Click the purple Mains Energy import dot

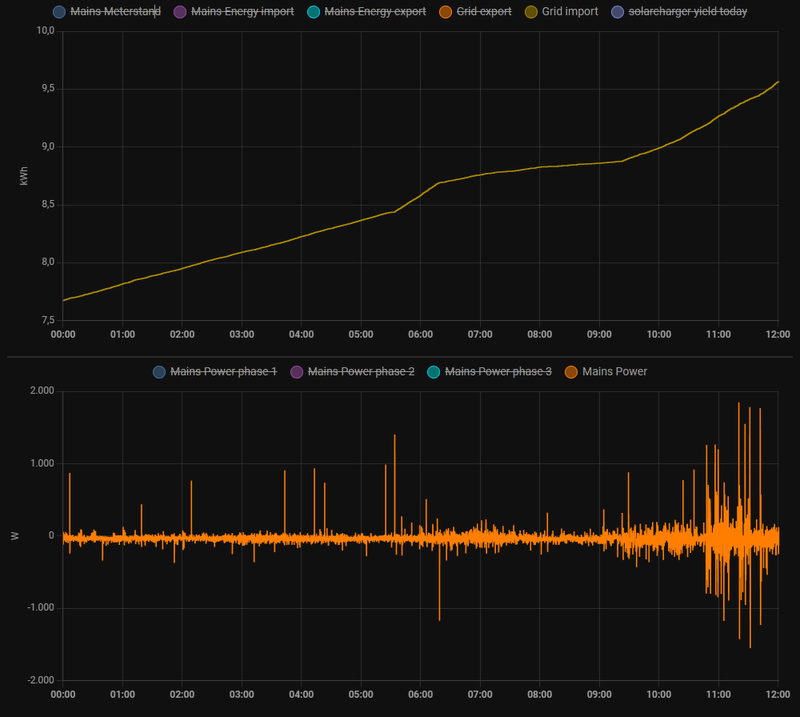[180, 12]
